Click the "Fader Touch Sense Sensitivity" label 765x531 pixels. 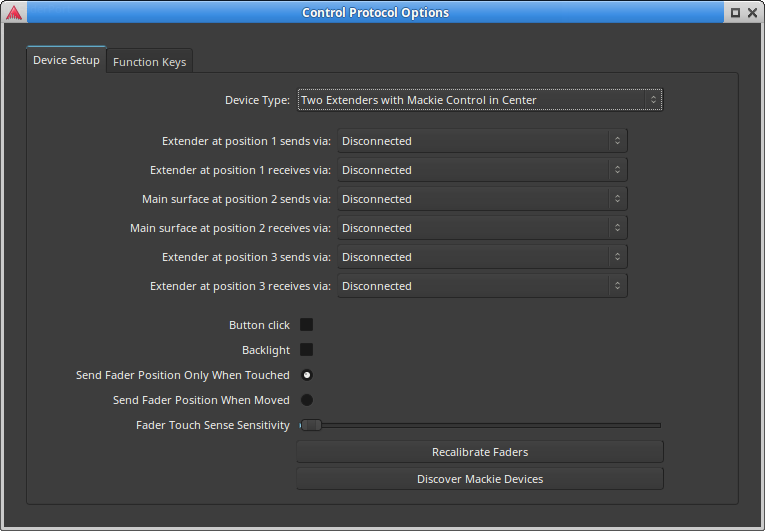pos(213,425)
